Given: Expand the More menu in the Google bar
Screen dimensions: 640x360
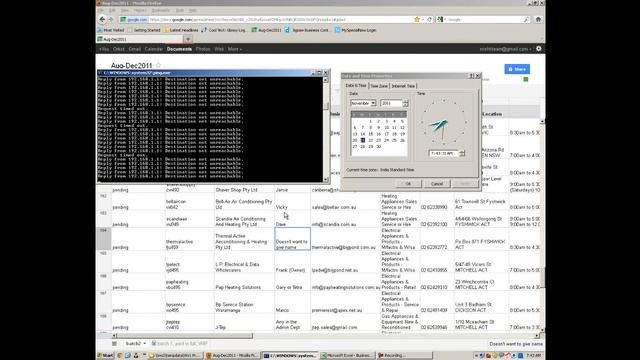Looking at the screenshot, I should [x=235, y=49].
